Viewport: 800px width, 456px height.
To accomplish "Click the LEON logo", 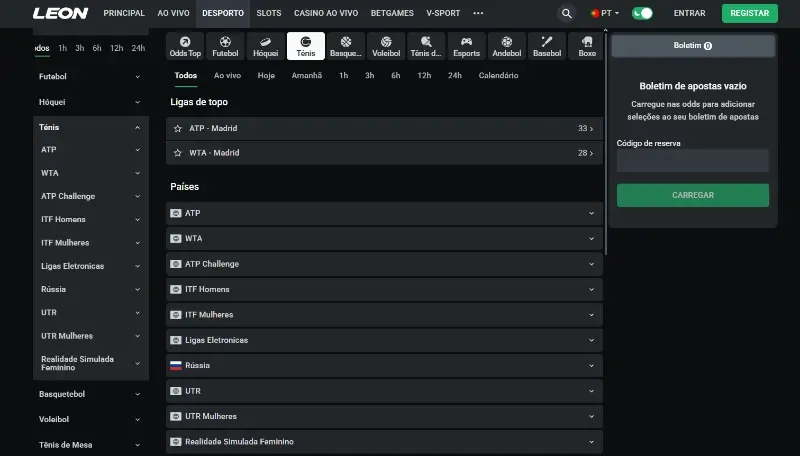I will (60, 13).
